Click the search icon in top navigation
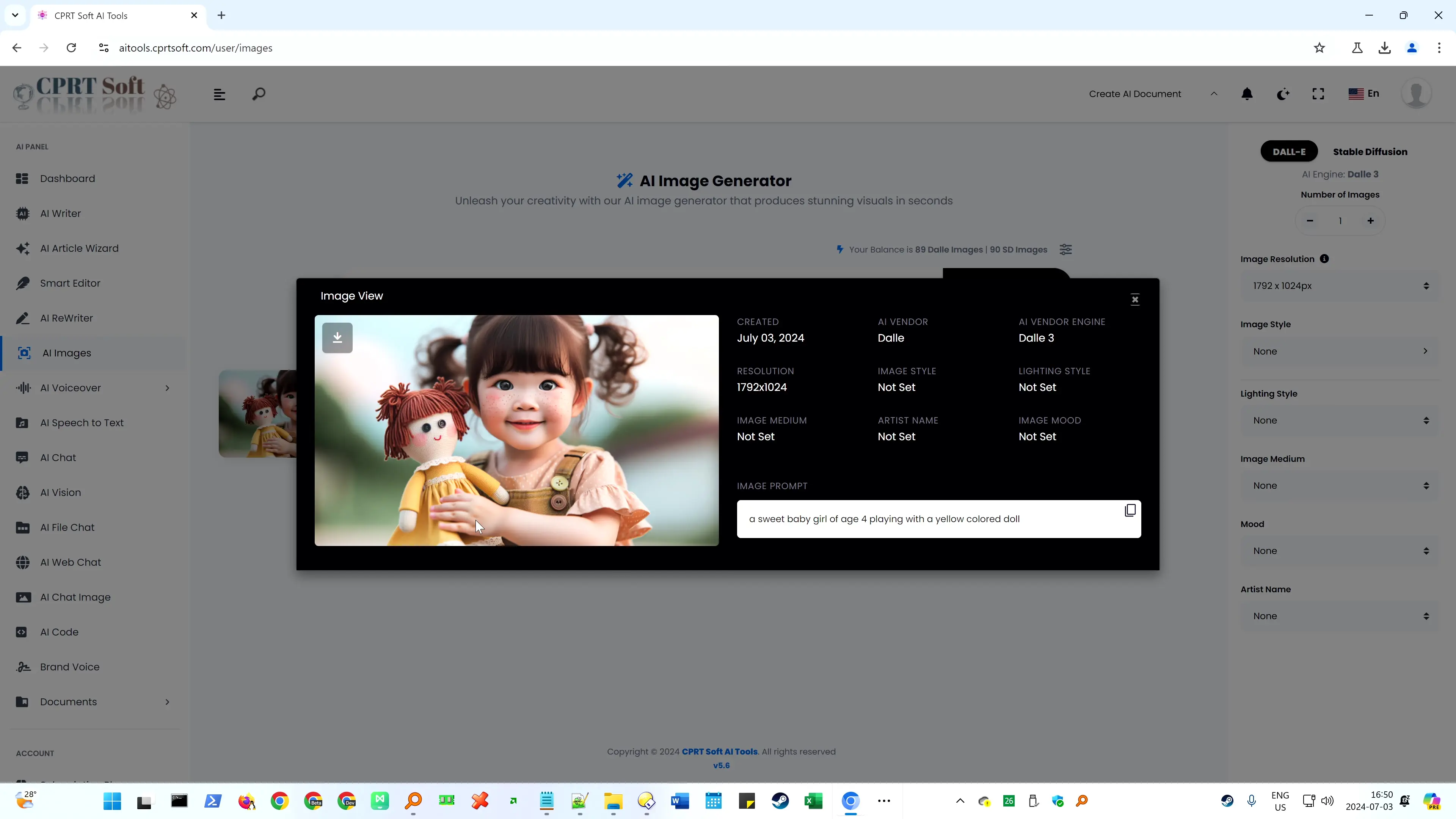The width and height of the screenshot is (1456, 819). tap(259, 94)
